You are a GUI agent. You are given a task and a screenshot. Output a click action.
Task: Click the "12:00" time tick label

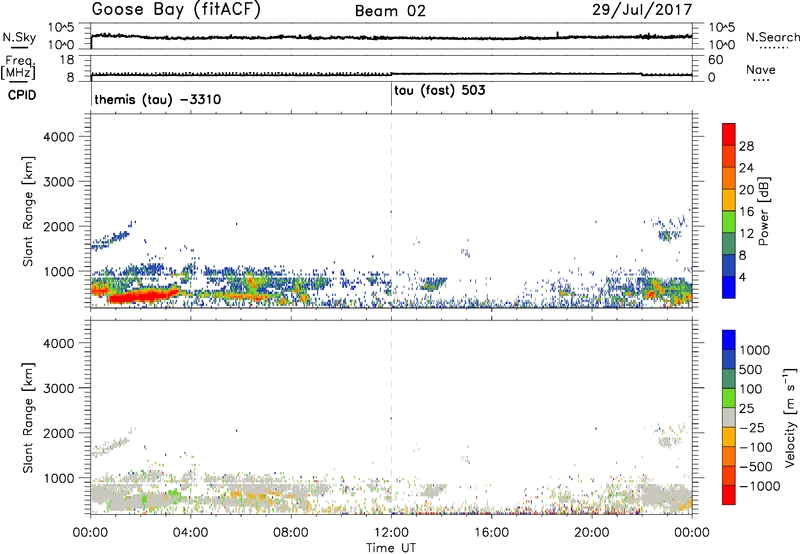391,533
